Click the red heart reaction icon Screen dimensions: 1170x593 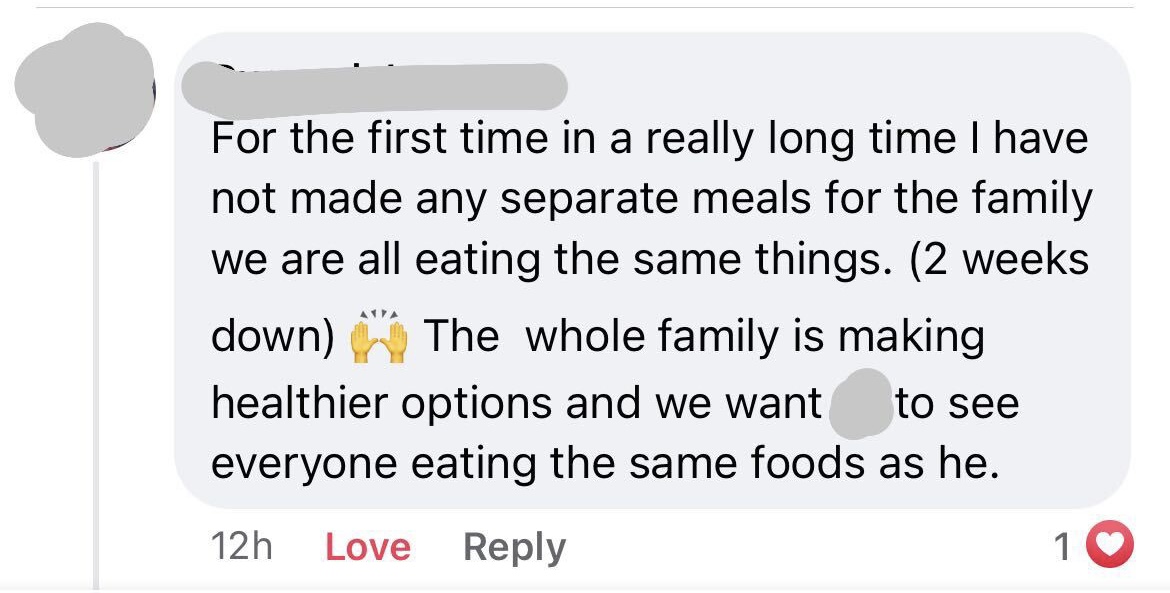pos(1109,545)
